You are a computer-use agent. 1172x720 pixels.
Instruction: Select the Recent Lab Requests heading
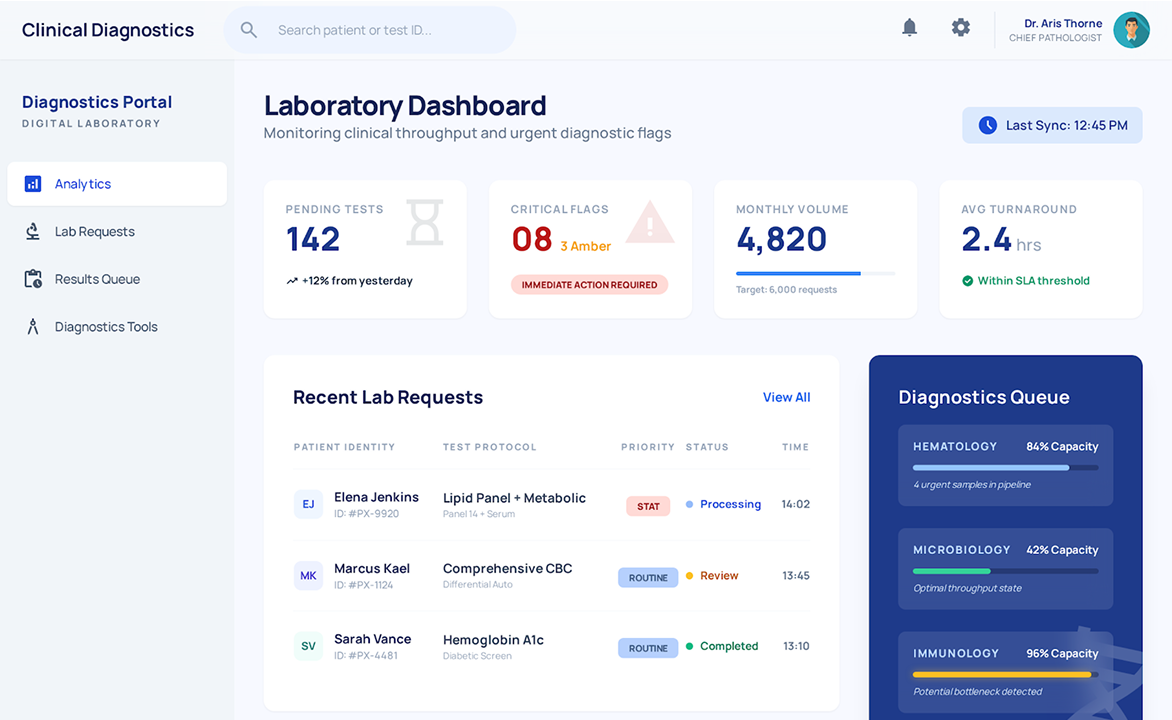point(388,397)
